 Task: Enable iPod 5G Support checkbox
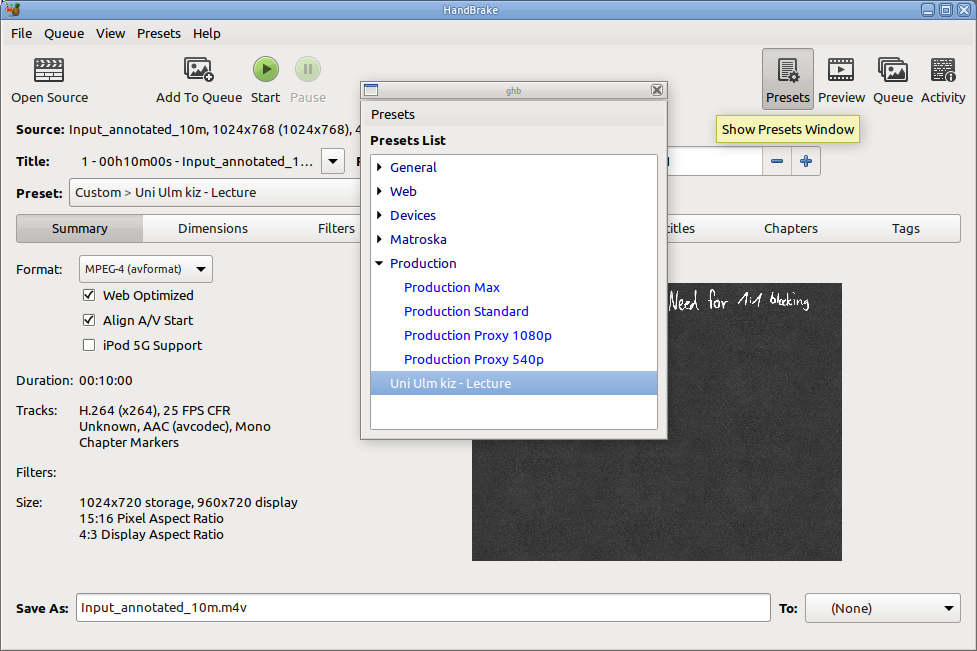[x=89, y=346]
